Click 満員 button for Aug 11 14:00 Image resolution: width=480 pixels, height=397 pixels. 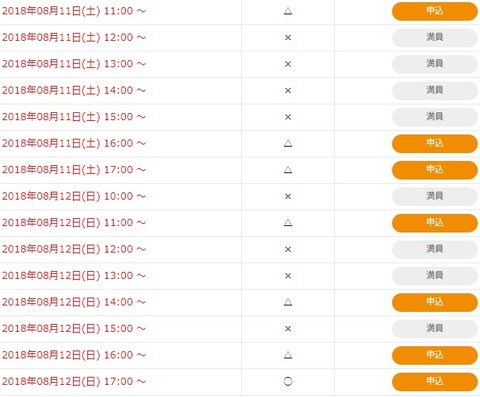pyautogui.click(x=435, y=90)
